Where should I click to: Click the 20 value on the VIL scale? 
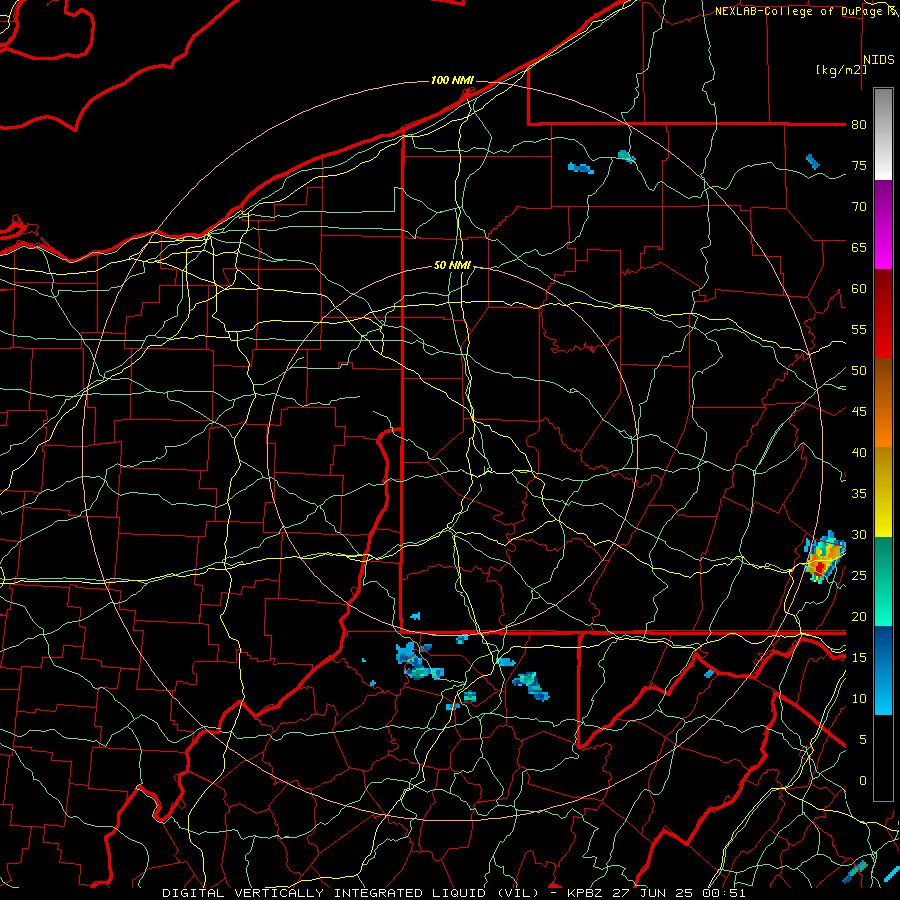pyautogui.click(x=859, y=616)
